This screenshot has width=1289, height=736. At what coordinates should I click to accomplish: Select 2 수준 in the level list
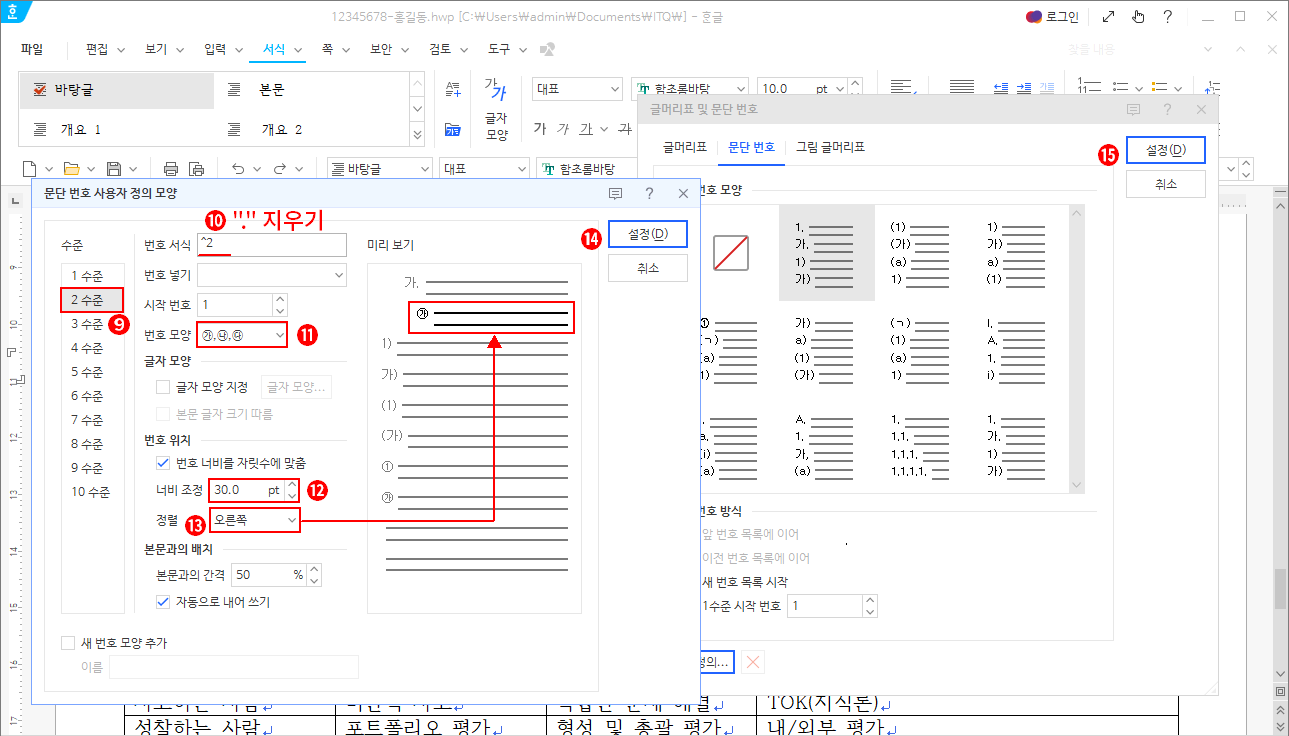92,299
